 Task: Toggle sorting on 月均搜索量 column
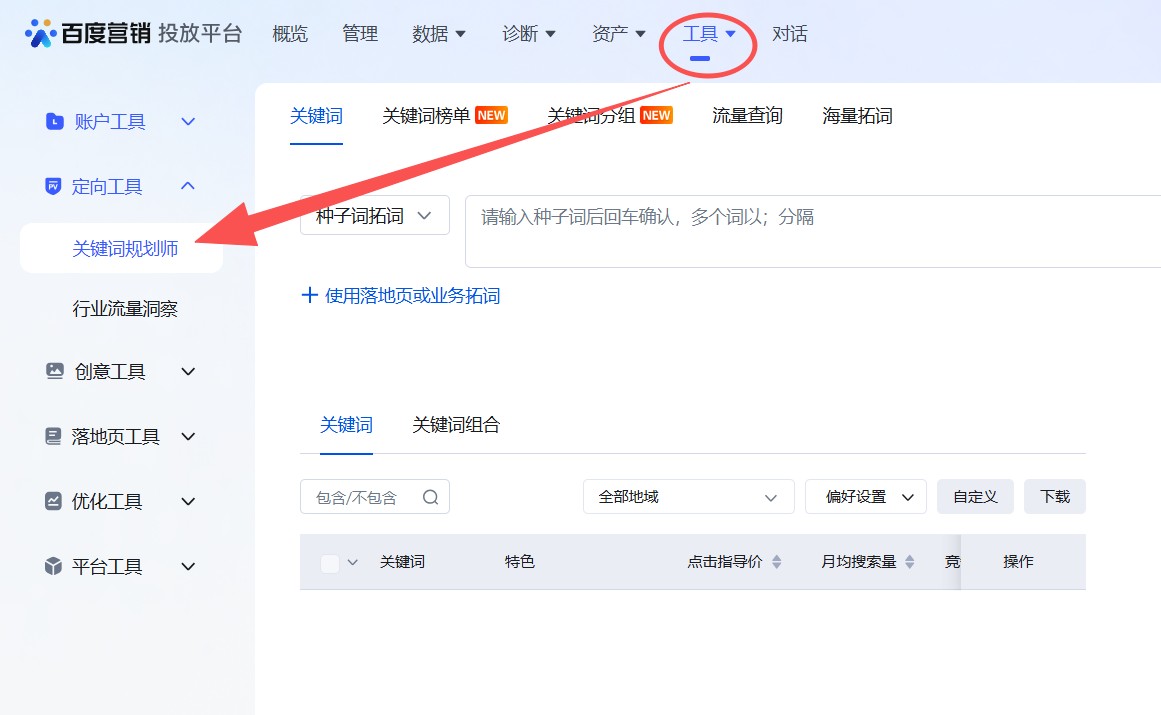click(x=910, y=561)
